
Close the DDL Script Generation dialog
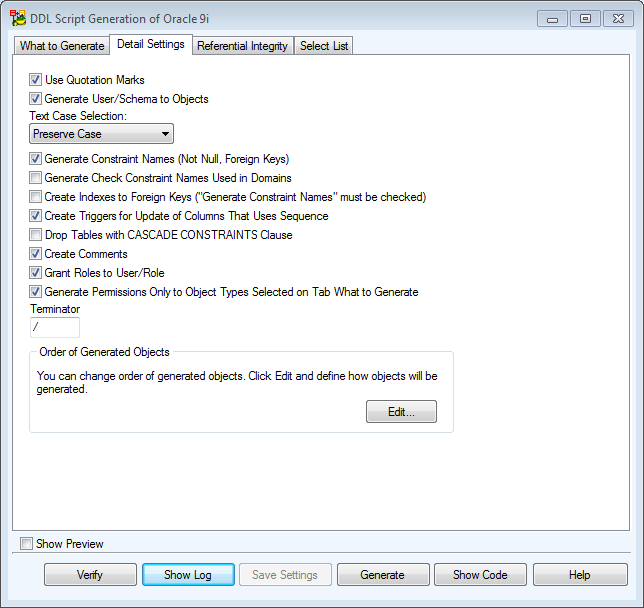point(618,19)
